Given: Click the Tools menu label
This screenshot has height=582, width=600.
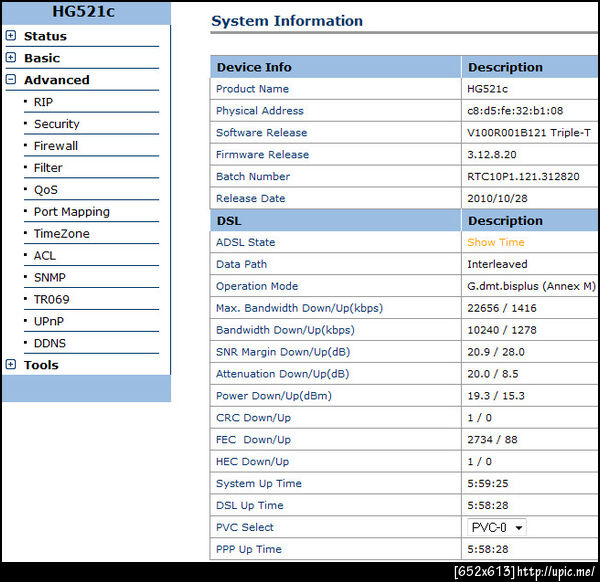Looking at the screenshot, I should [41, 365].
